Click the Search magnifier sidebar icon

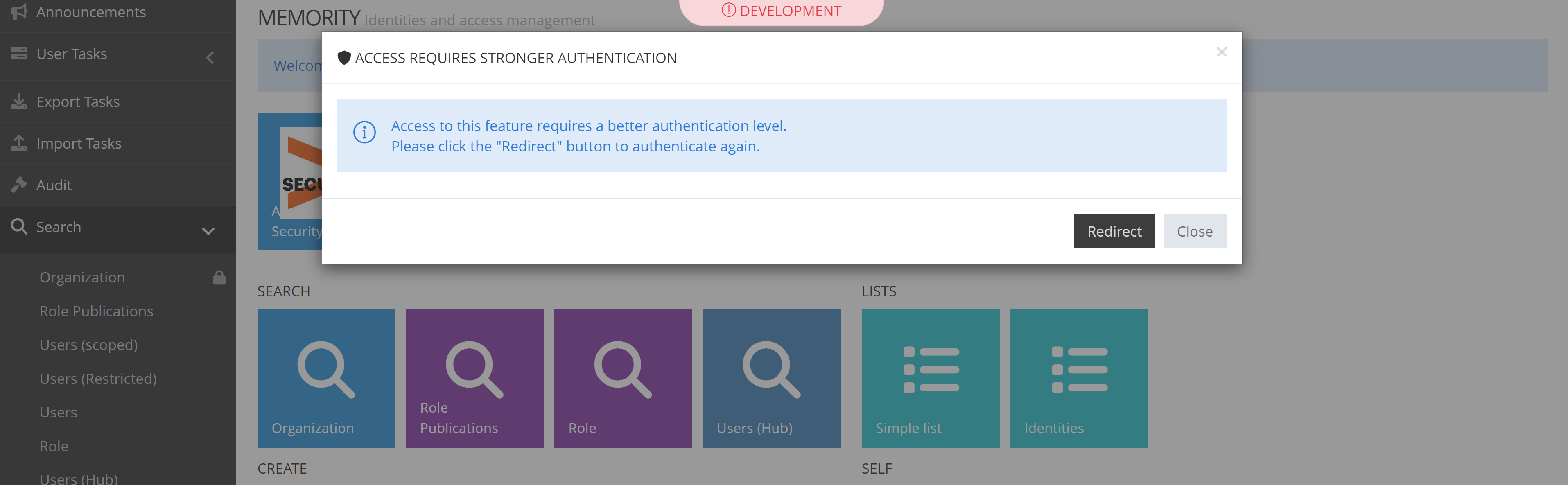(x=19, y=226)
